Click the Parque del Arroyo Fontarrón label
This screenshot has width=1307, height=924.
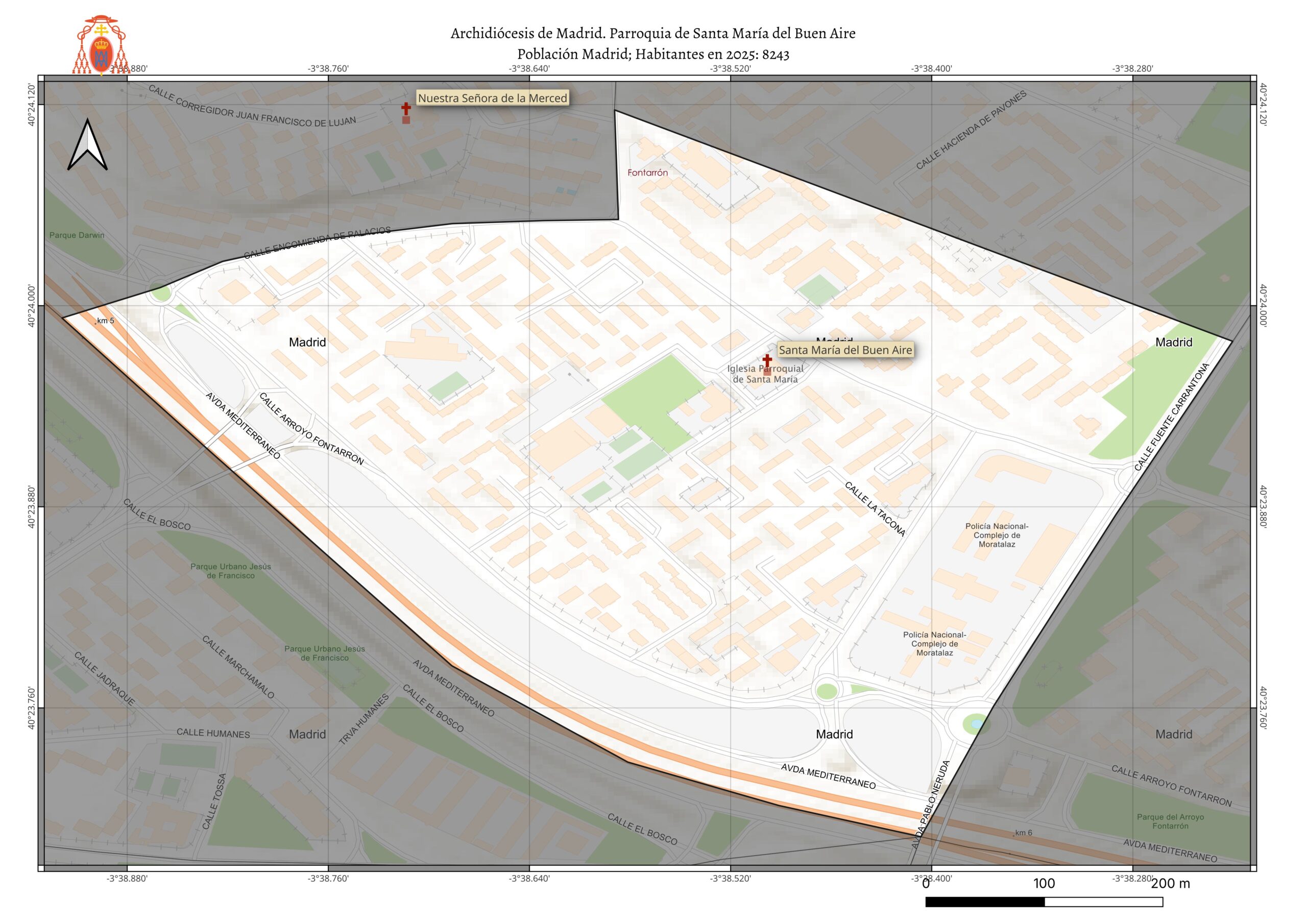1170,821
